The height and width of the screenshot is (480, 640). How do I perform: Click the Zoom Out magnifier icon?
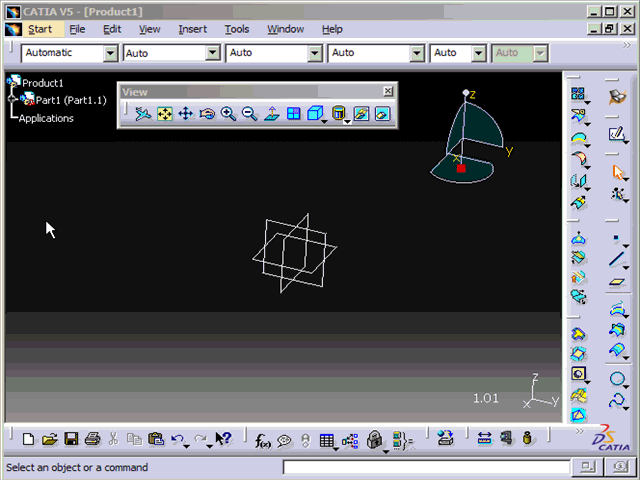click(x=249, y=113)
